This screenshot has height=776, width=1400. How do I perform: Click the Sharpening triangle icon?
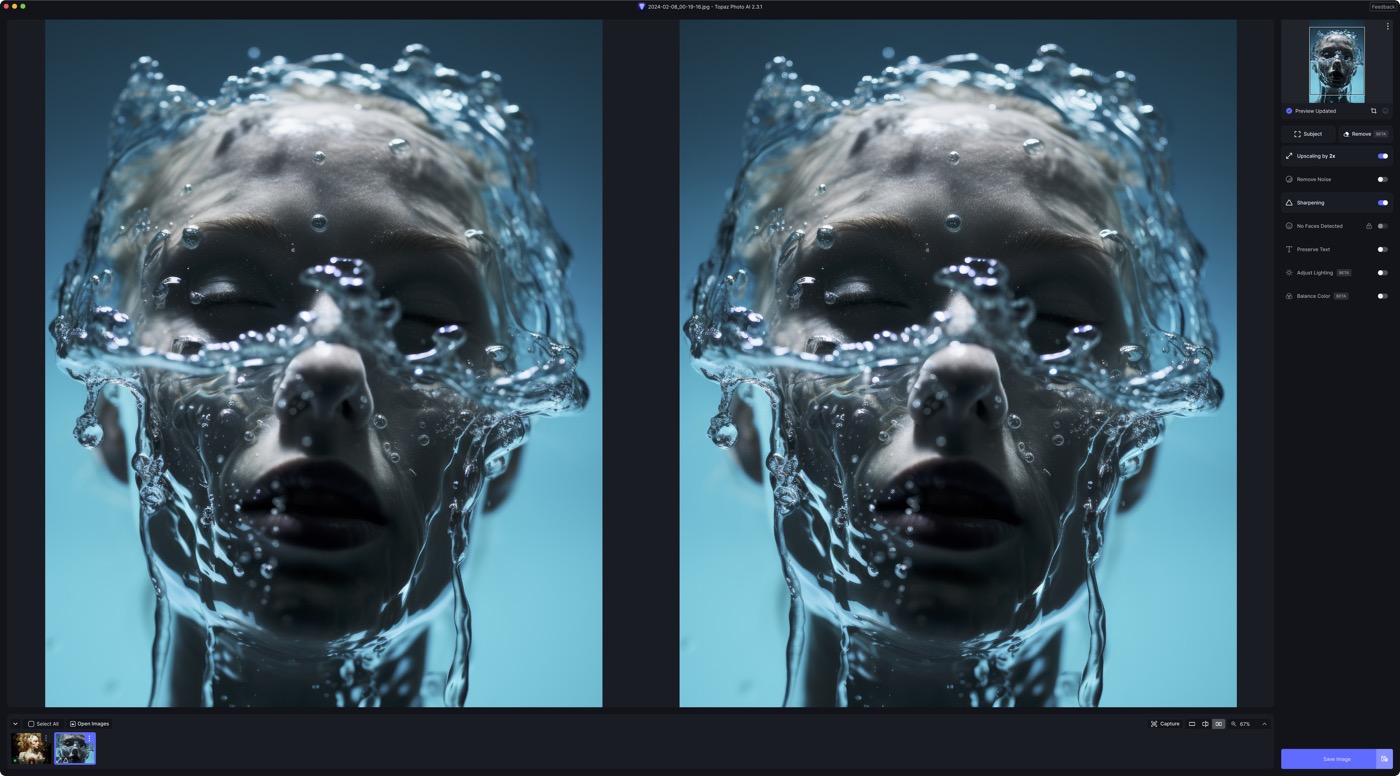pyautogui.click(x=1289, y=203)
